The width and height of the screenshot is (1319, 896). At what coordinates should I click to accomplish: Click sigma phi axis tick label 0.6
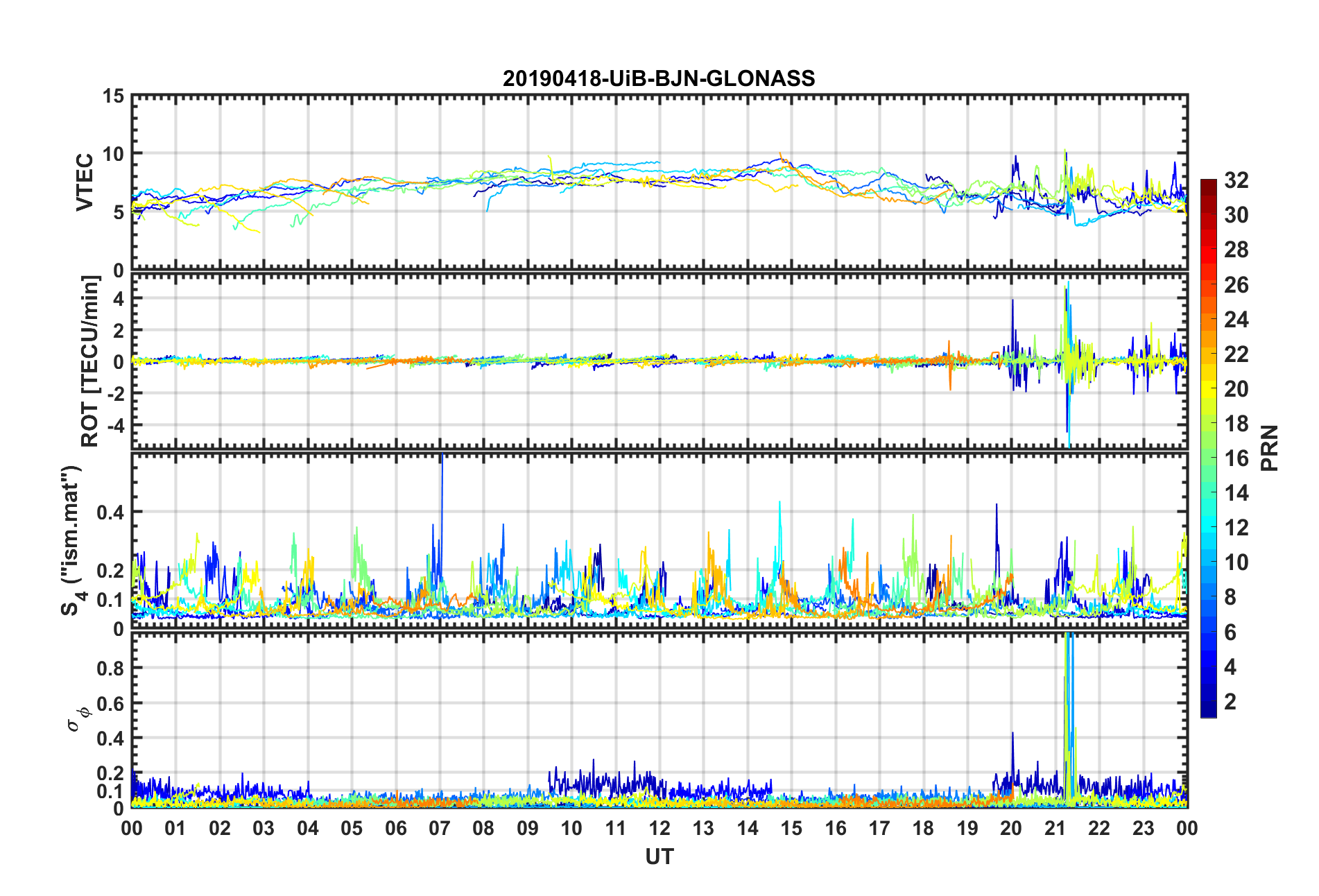110,704
